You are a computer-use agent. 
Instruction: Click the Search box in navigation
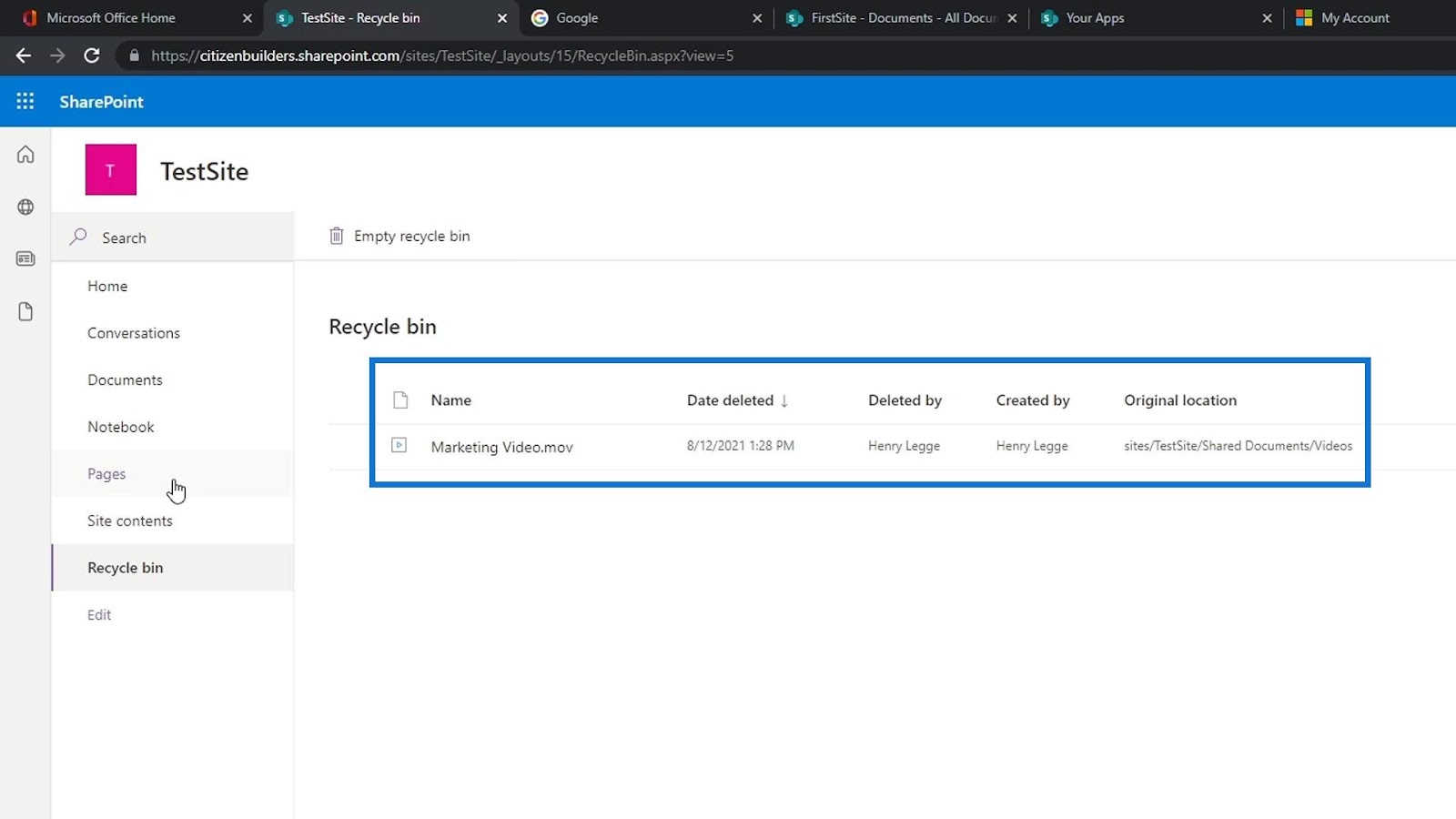[173, 238]
